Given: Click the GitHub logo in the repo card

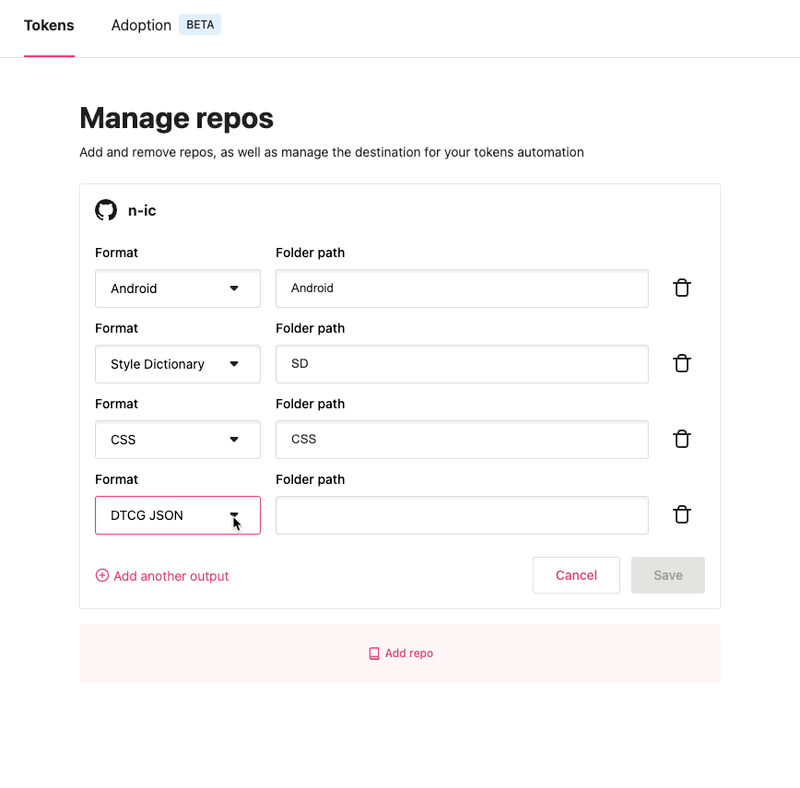Looking at the screenshot, I should click(x=105, y=210).
